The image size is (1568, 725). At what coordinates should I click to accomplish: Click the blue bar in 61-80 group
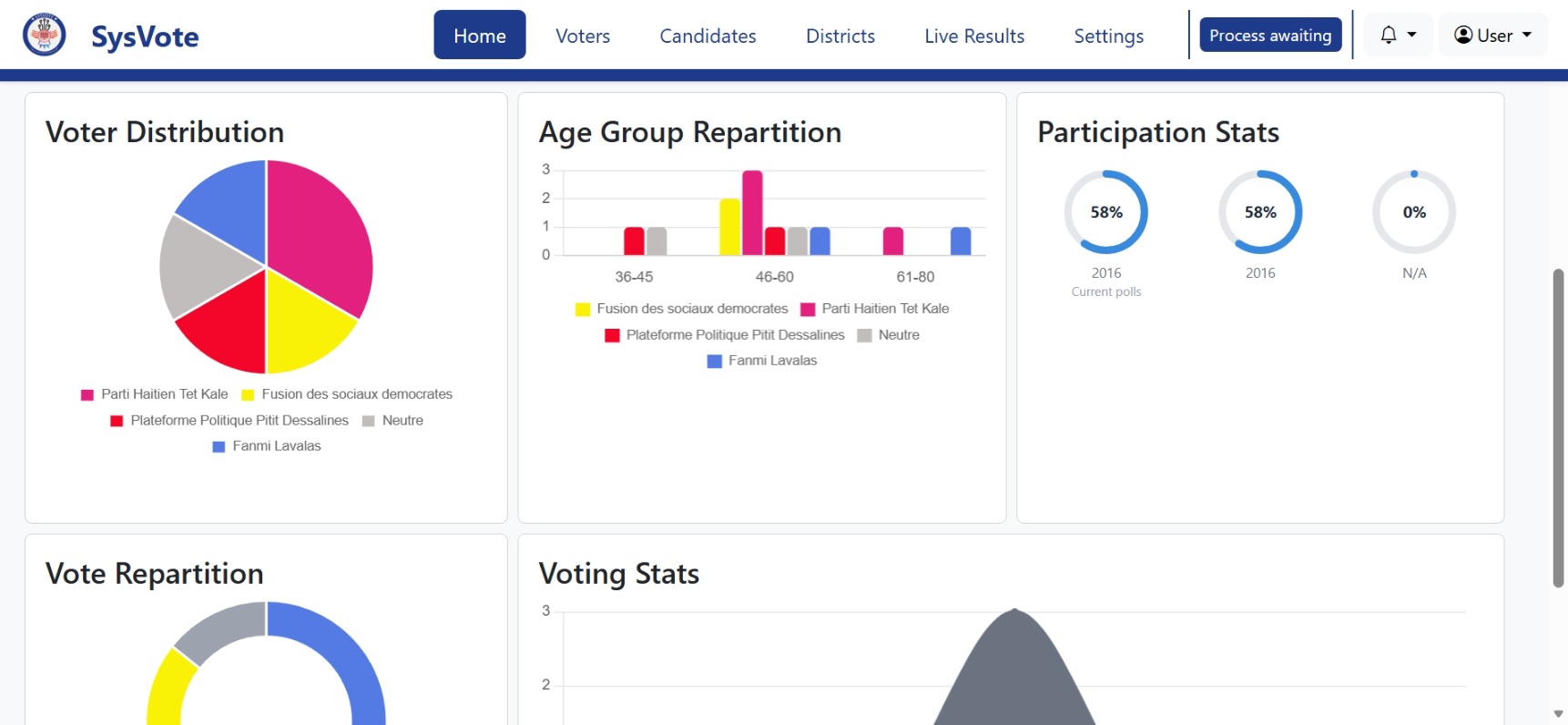[x=961, y=241]
